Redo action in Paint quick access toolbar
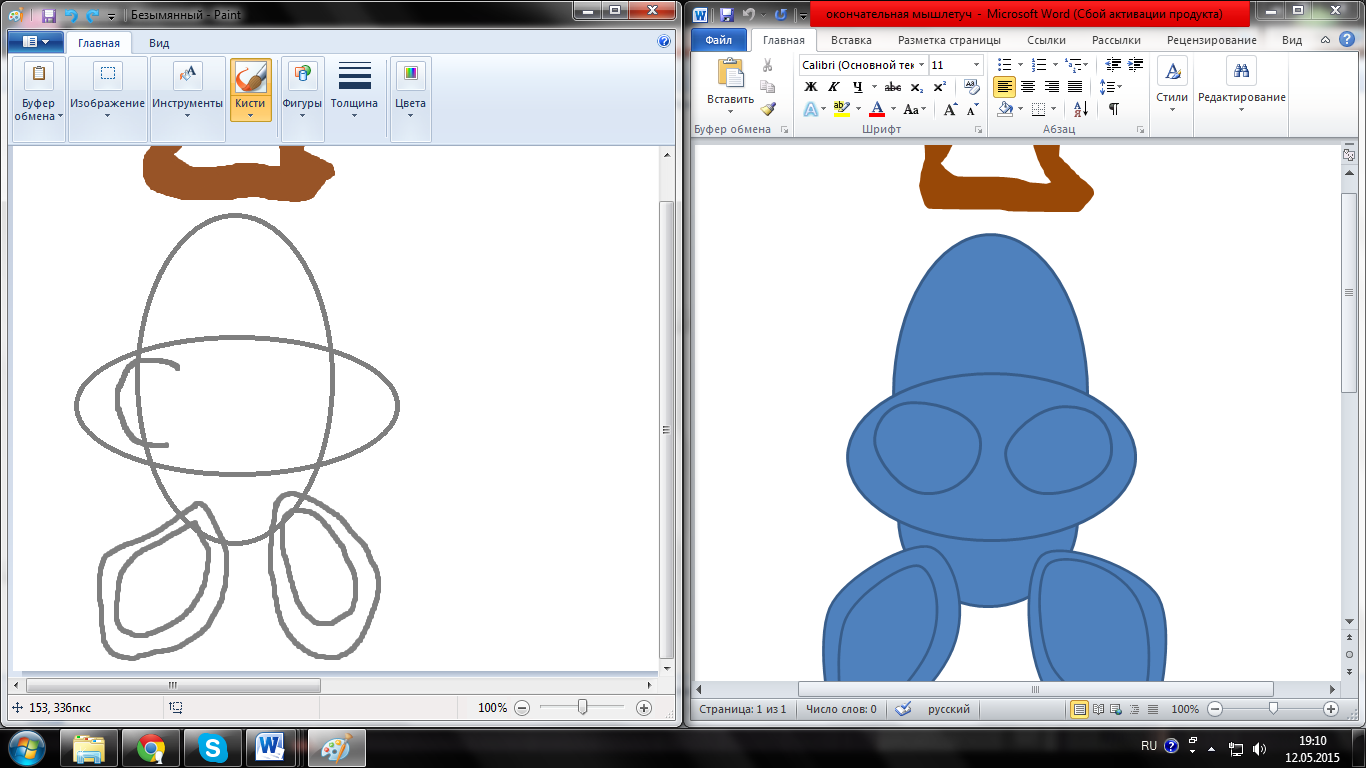The image size is (1366, 768). coord(91,16)
